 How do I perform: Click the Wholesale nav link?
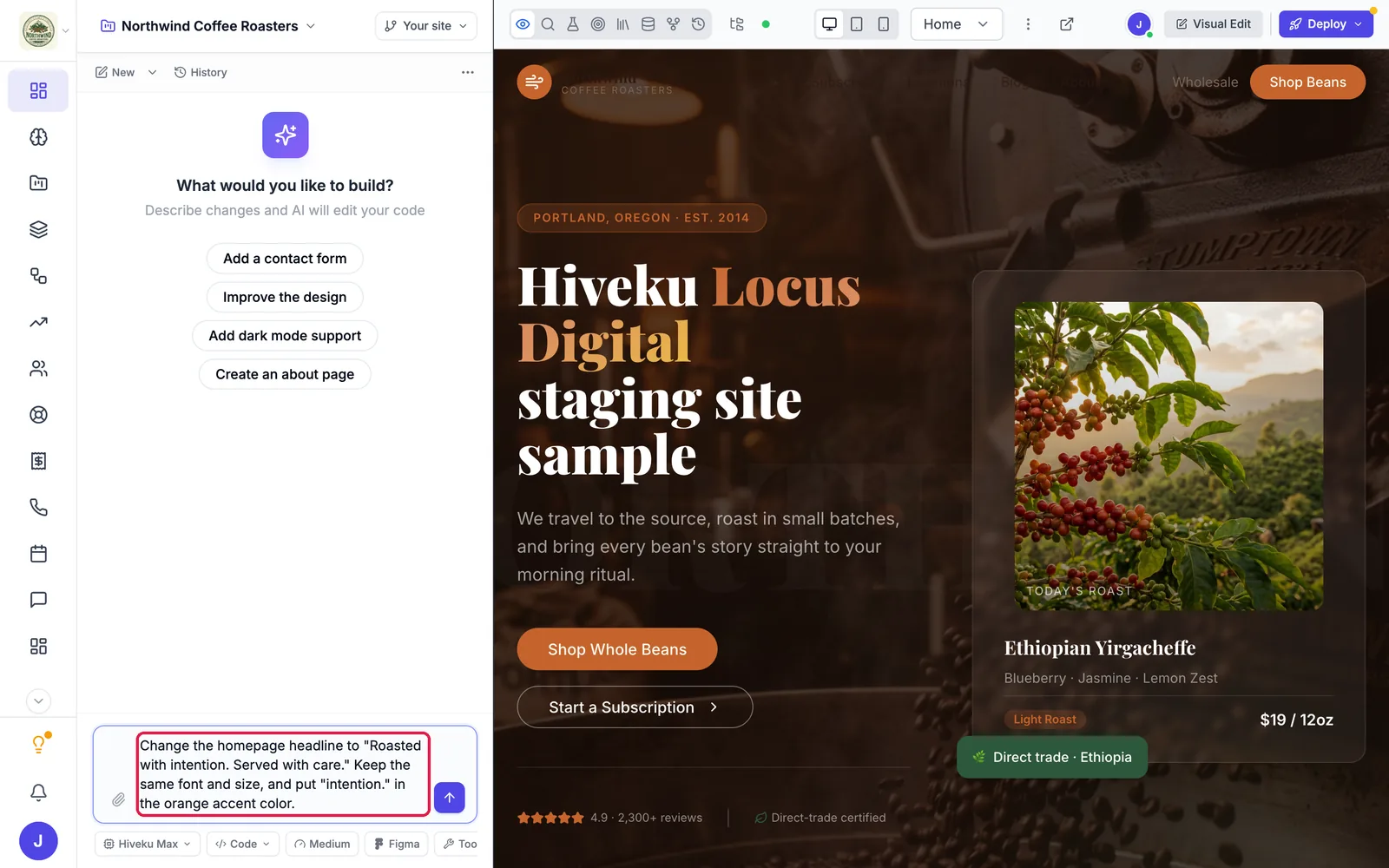point(1205,82)
